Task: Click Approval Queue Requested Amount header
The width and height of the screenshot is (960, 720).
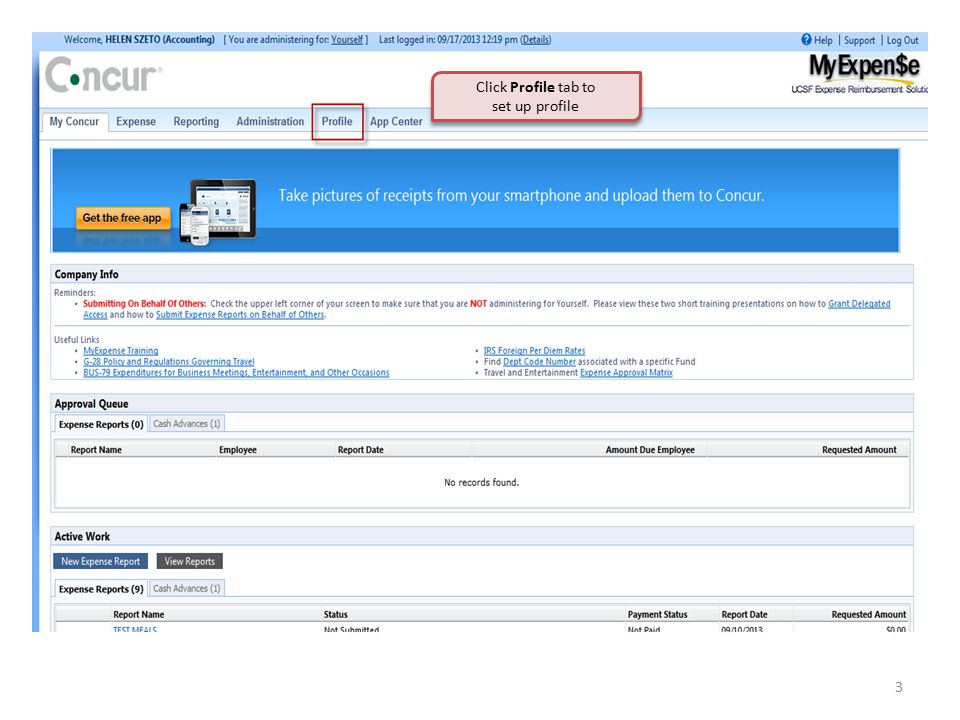Action: pos(859,450)
